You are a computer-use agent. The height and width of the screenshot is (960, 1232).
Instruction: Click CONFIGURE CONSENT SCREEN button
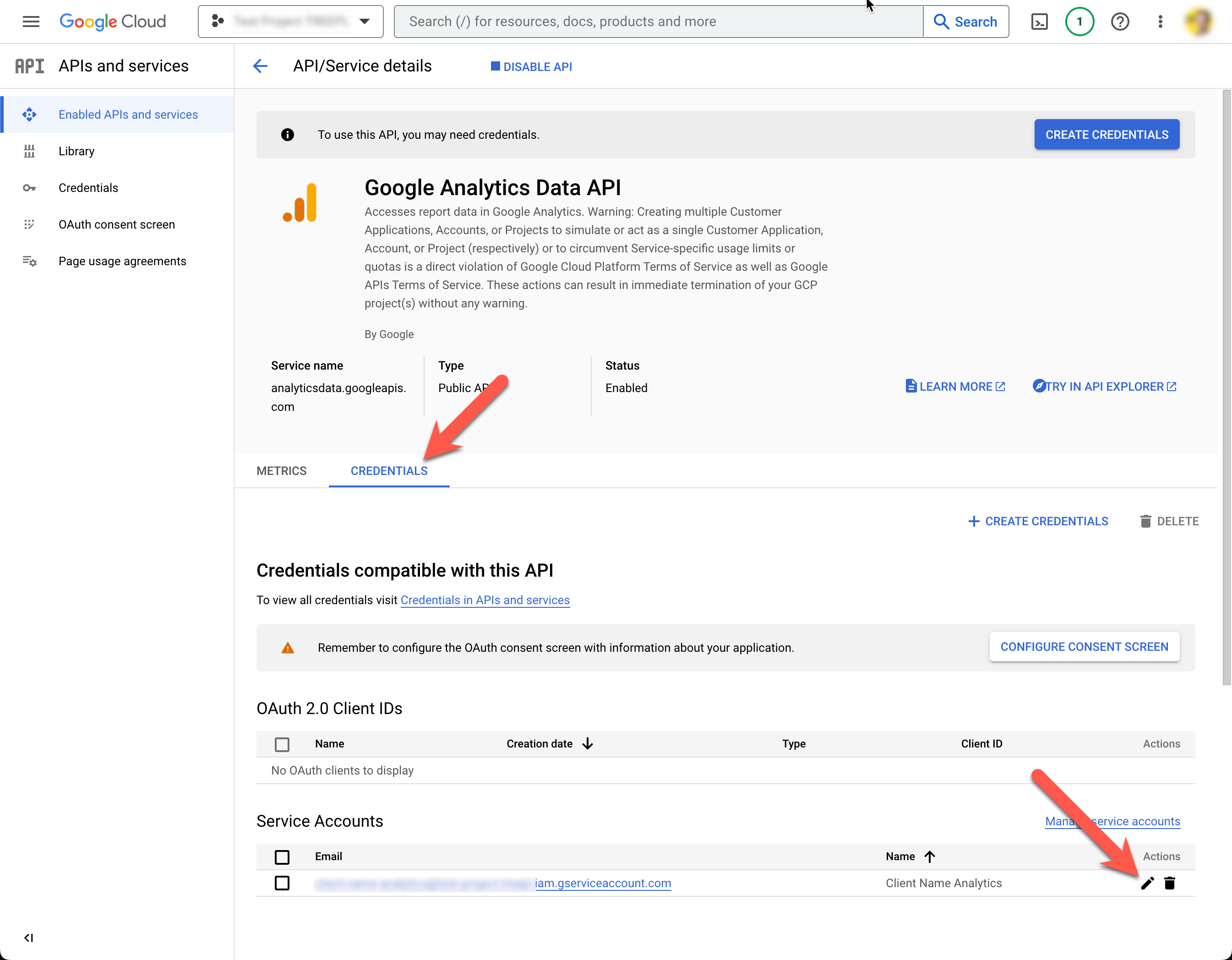(x=1084, y=647)
